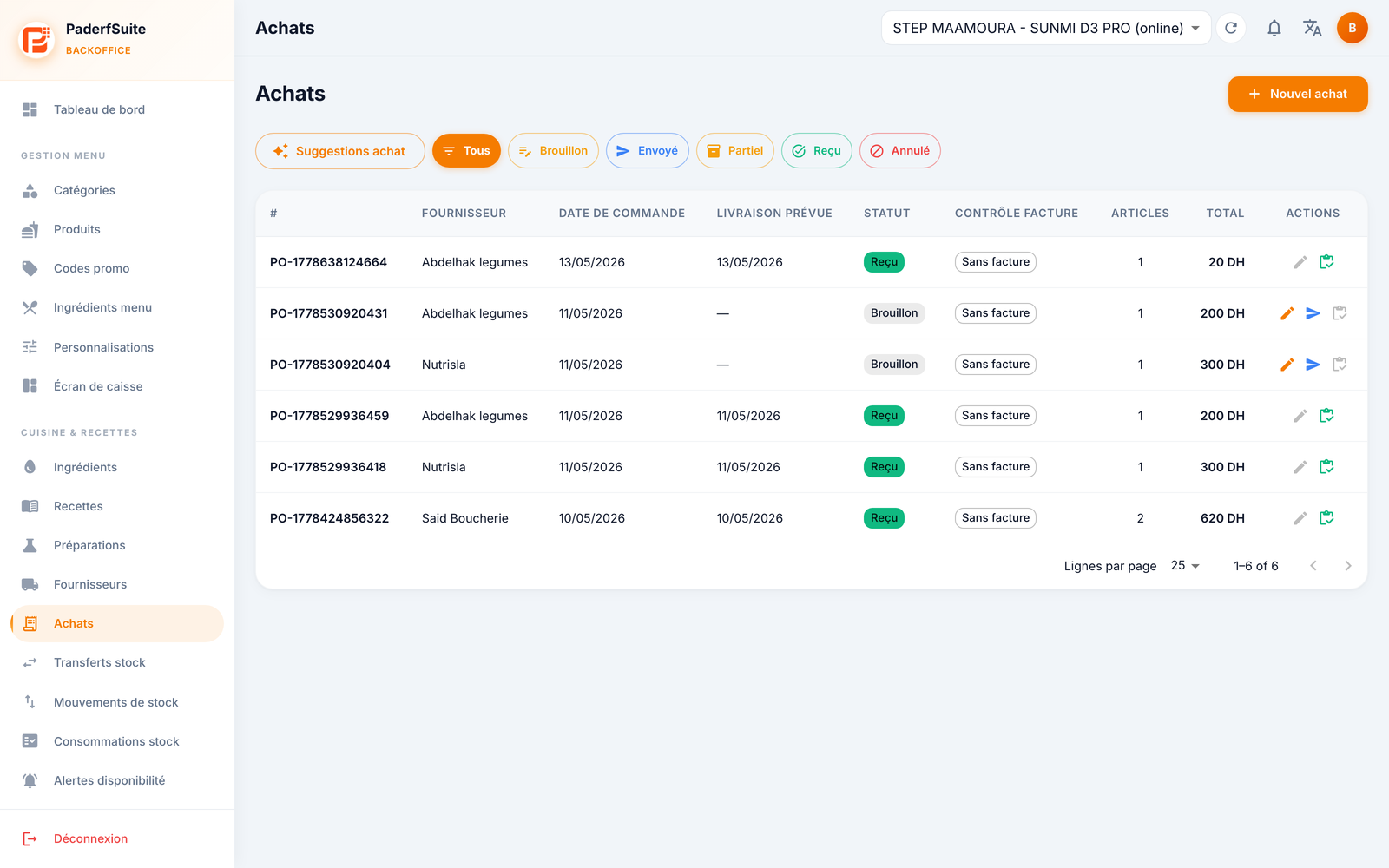Go to Consommations stock
The width and height of the screenshot is (1389, 868).
[x=117, y=741]
